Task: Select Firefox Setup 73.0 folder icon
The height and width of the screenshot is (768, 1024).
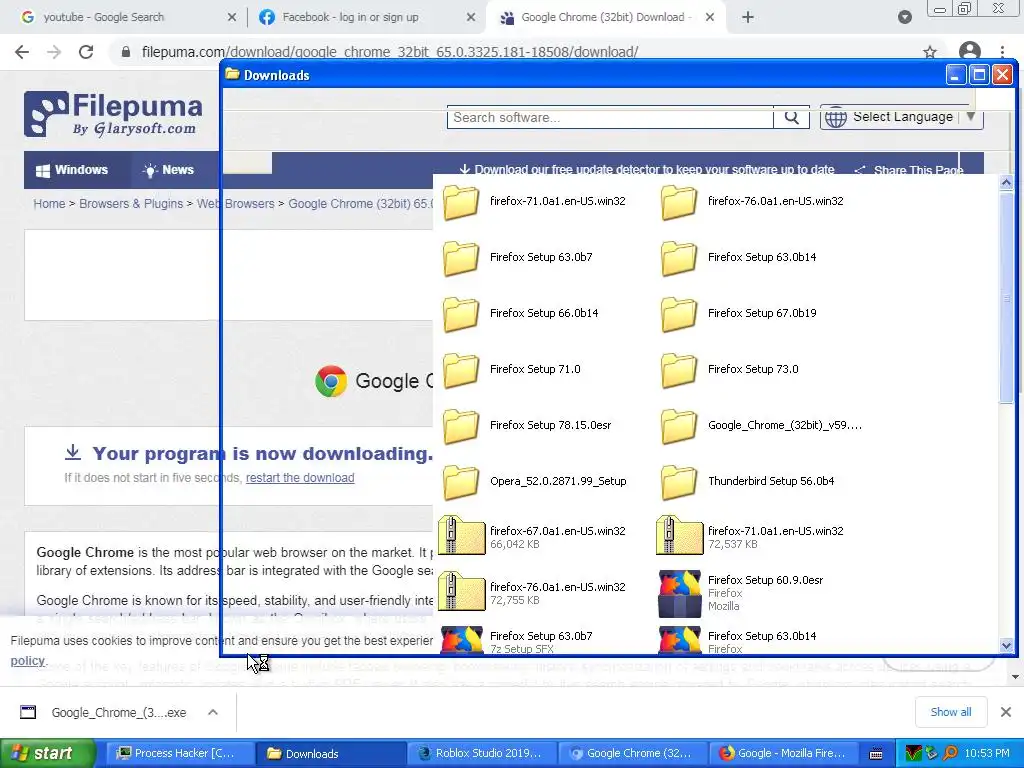Action: [679, 370]
